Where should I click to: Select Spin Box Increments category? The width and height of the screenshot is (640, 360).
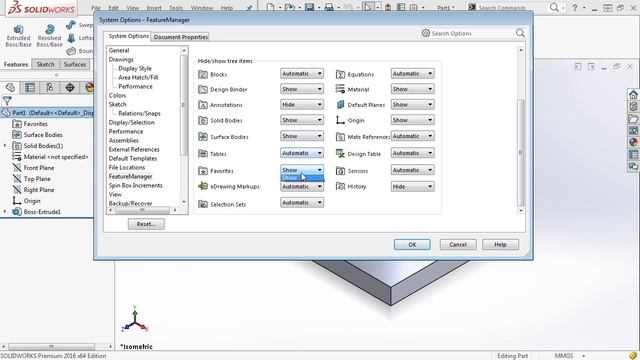(x=136, y=185)
